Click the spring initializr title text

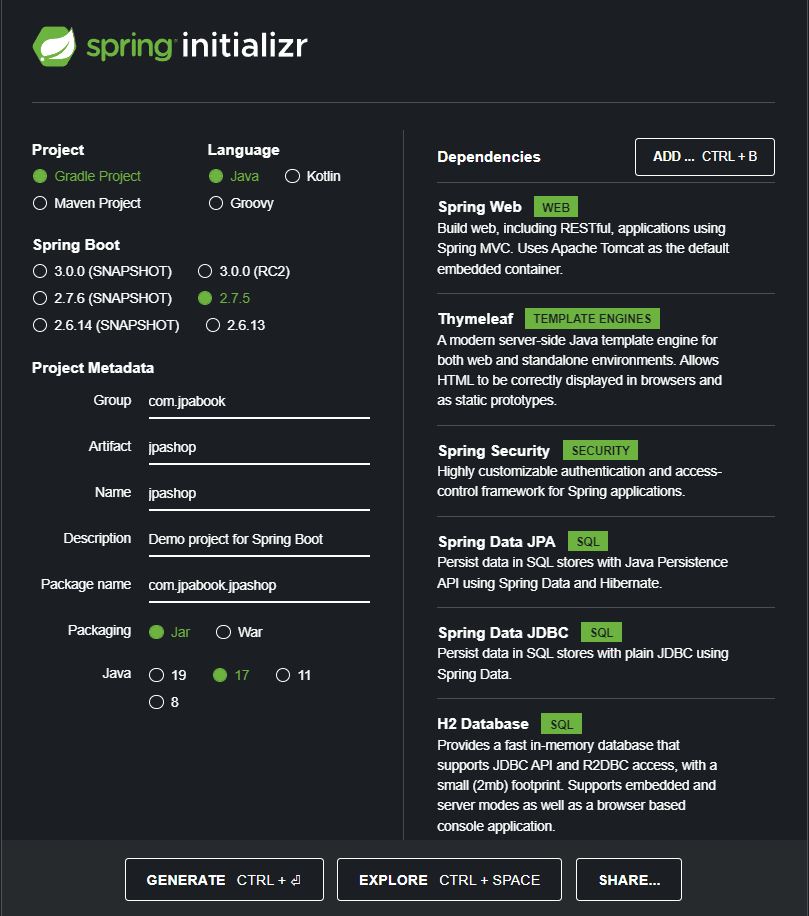(197, 46)
